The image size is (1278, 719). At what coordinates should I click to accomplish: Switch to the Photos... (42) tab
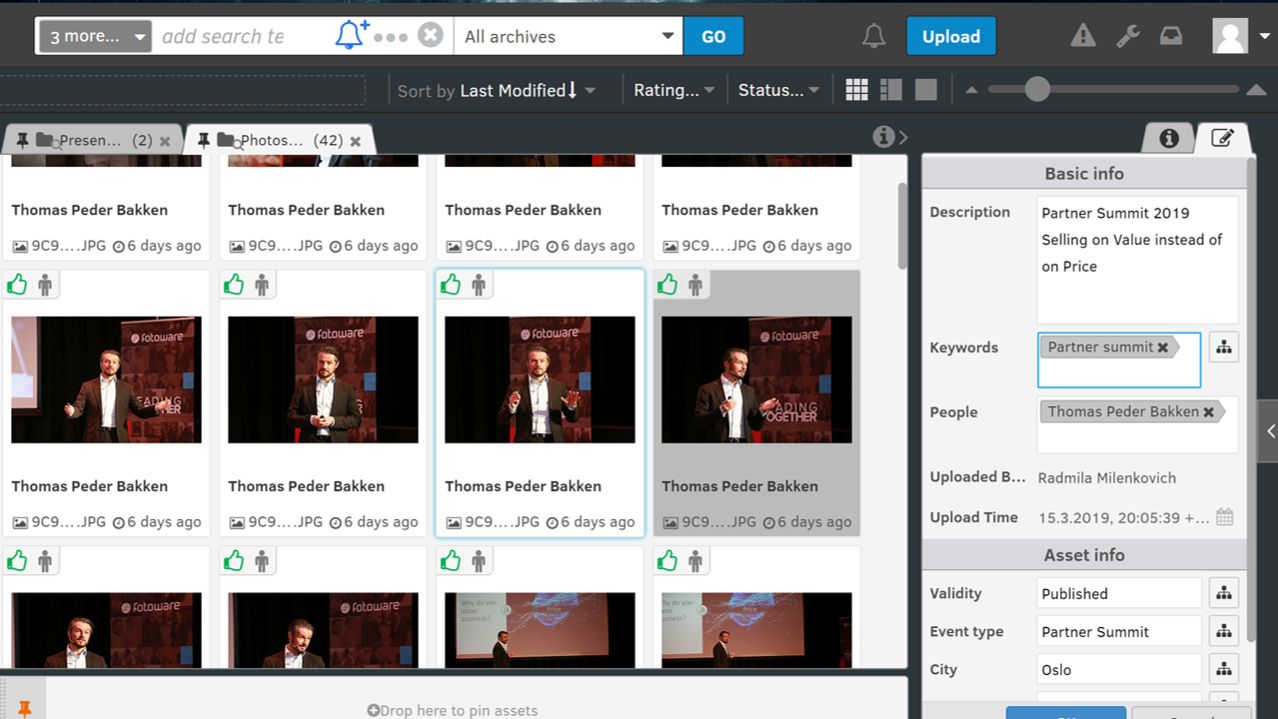pos(278,140)
